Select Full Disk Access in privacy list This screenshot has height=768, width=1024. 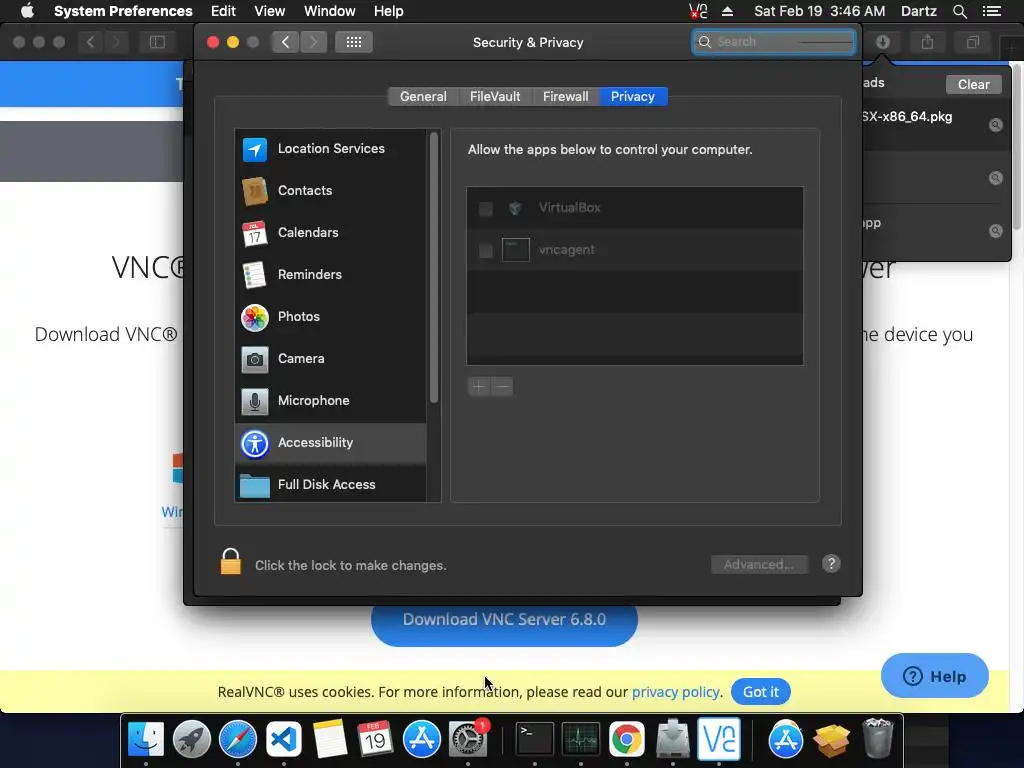(330, 484)
